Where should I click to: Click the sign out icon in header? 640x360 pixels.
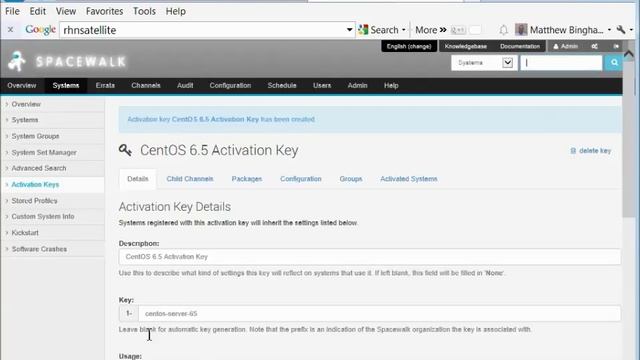[x=616, y=46]
